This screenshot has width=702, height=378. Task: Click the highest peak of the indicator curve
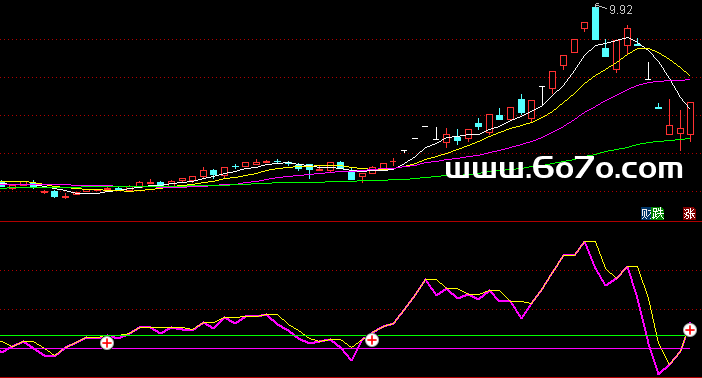click(x=586, y=242)
